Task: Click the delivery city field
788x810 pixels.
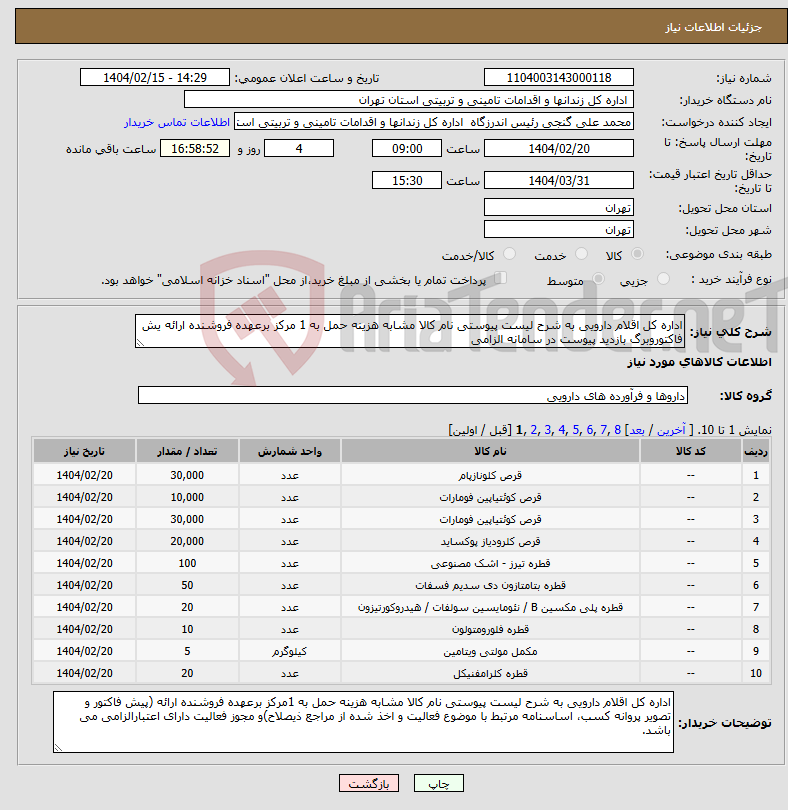Action: [x=559, y=229]
